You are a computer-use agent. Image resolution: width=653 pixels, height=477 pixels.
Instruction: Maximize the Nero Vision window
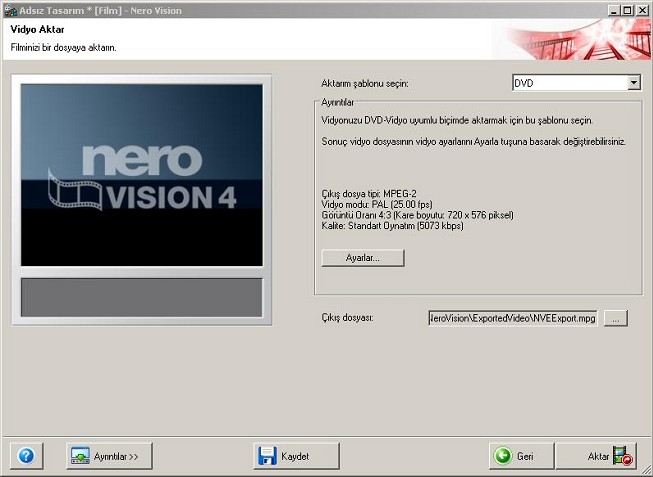click(x=628, y=10)
